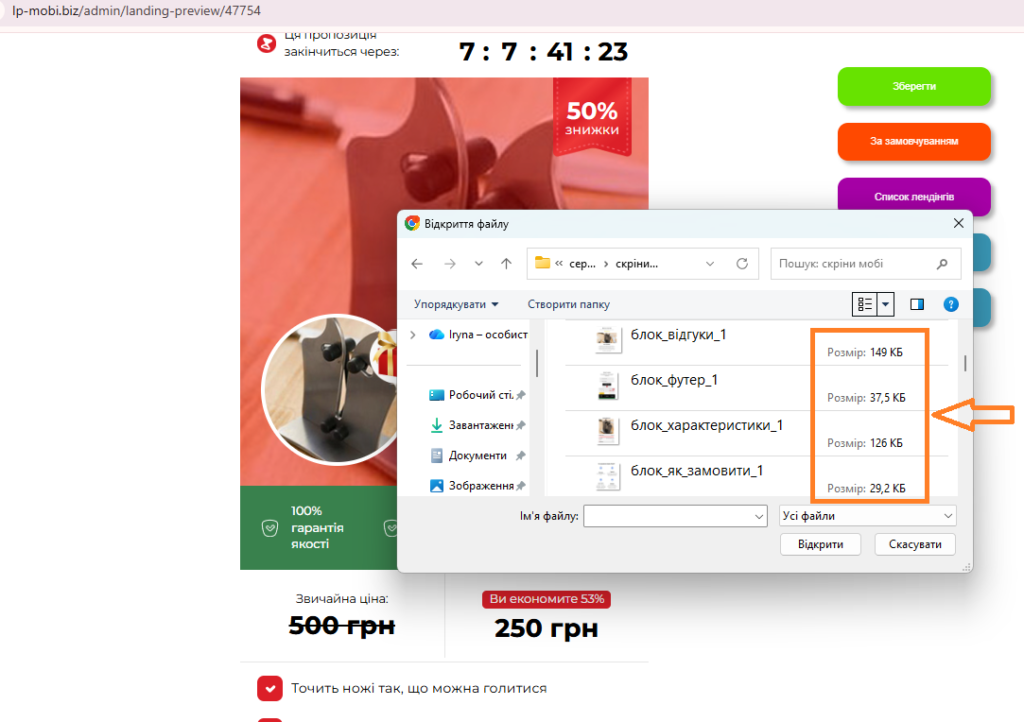Select the блок_футер_1 file thumbnail
This screenshot has height=722, width=1024.
coord(605,385)
